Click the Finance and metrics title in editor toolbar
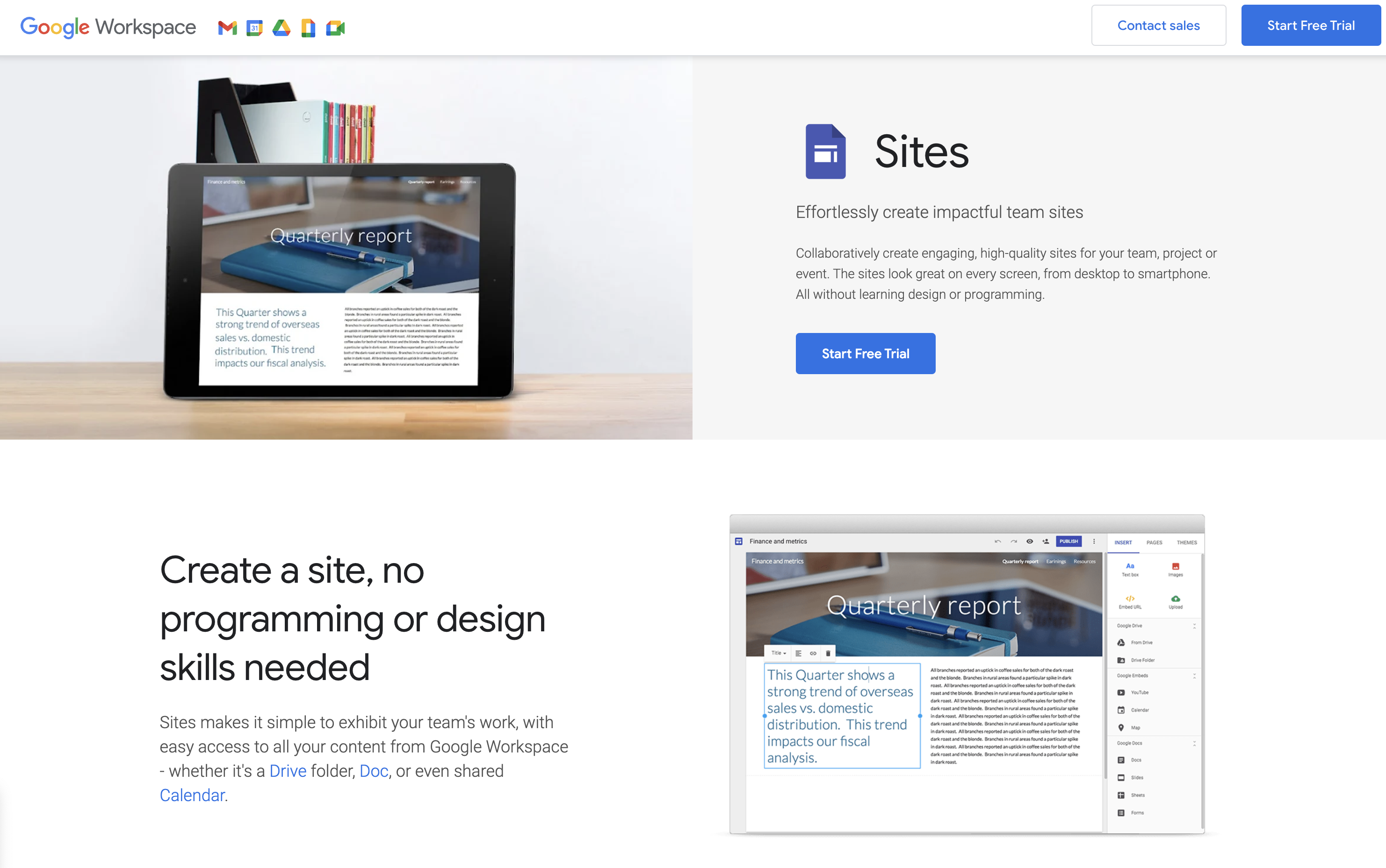Screen dimensions: 1386x868 (x=778, y=542)
